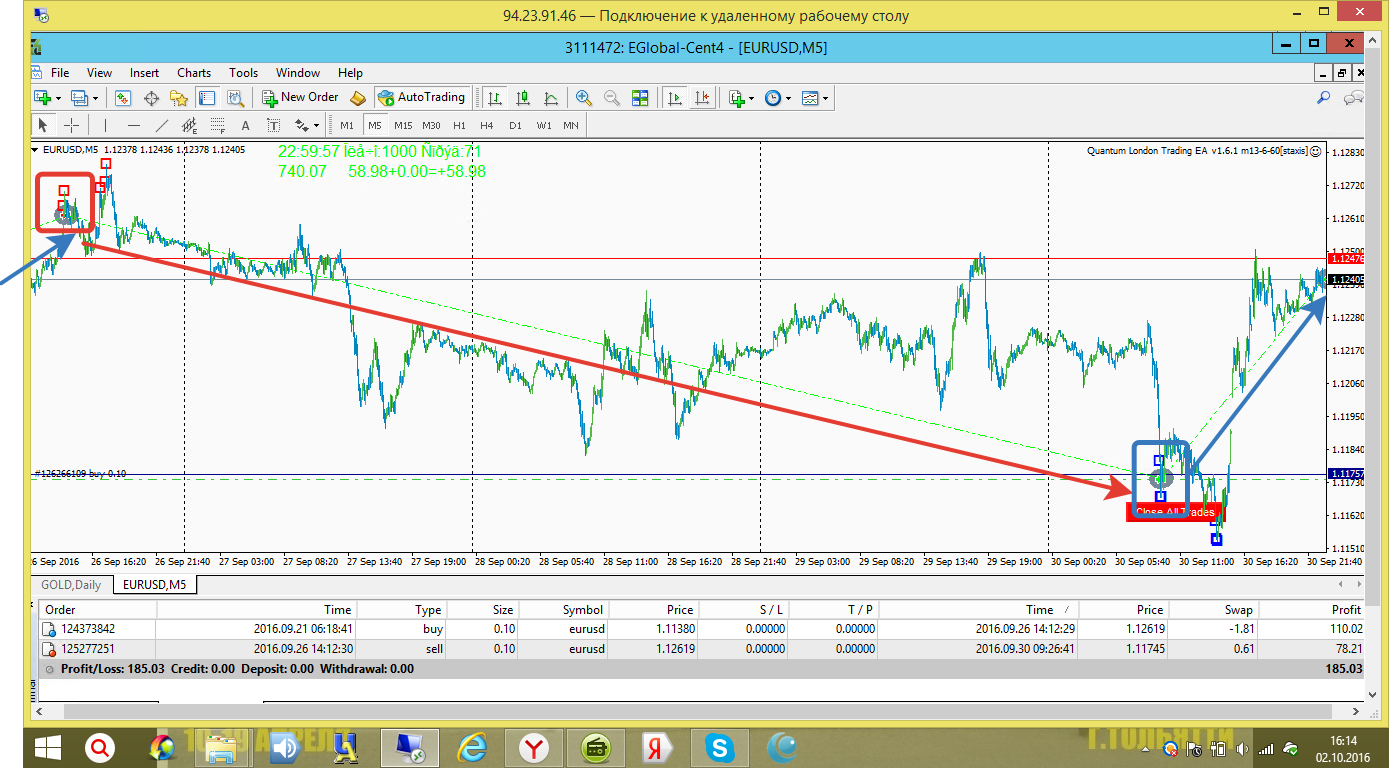This screenshot has height=768, width=1389.
Task: Select the text label tool
Action: click(273, 125)
